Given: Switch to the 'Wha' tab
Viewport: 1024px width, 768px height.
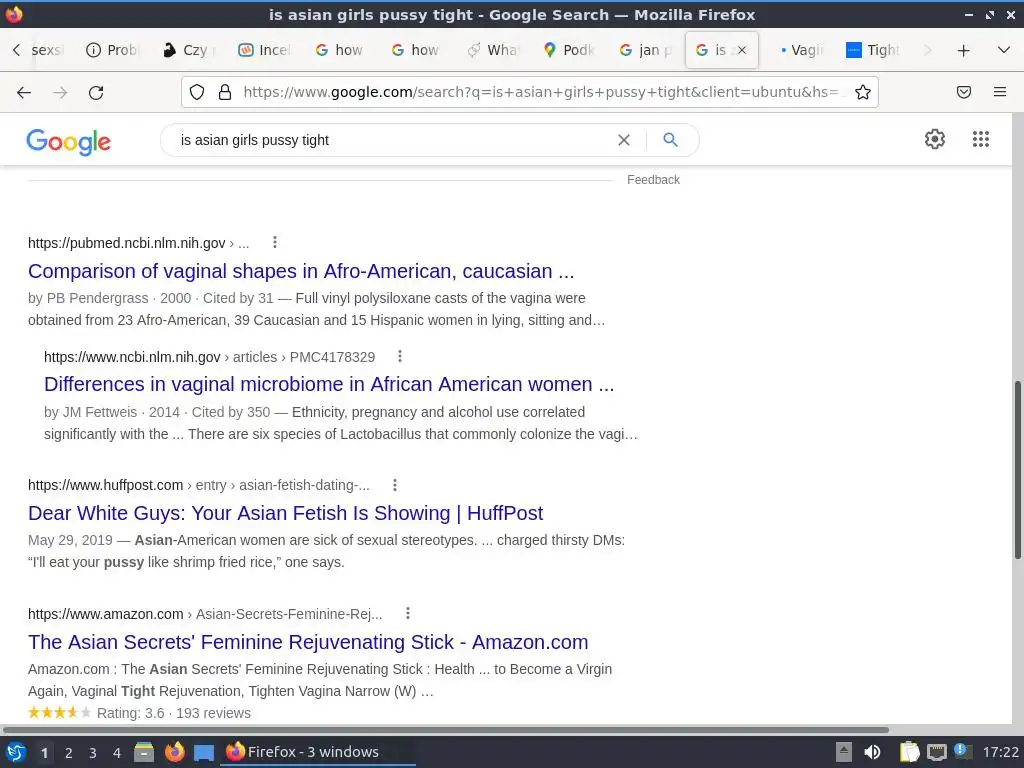Looking at the screenshot, I should pos(493,50).
